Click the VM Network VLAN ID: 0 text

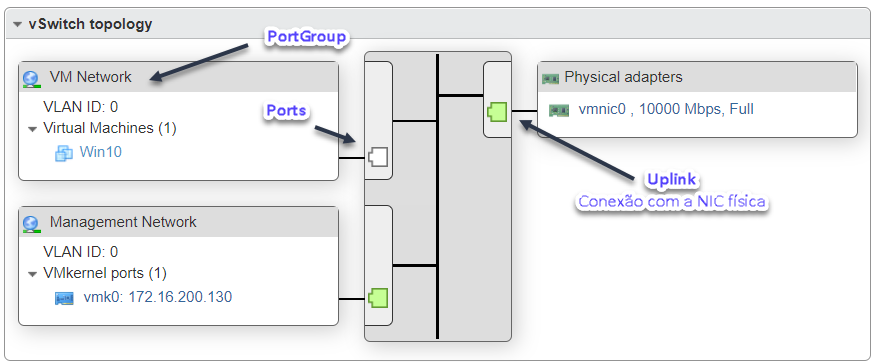click(81, 107)
